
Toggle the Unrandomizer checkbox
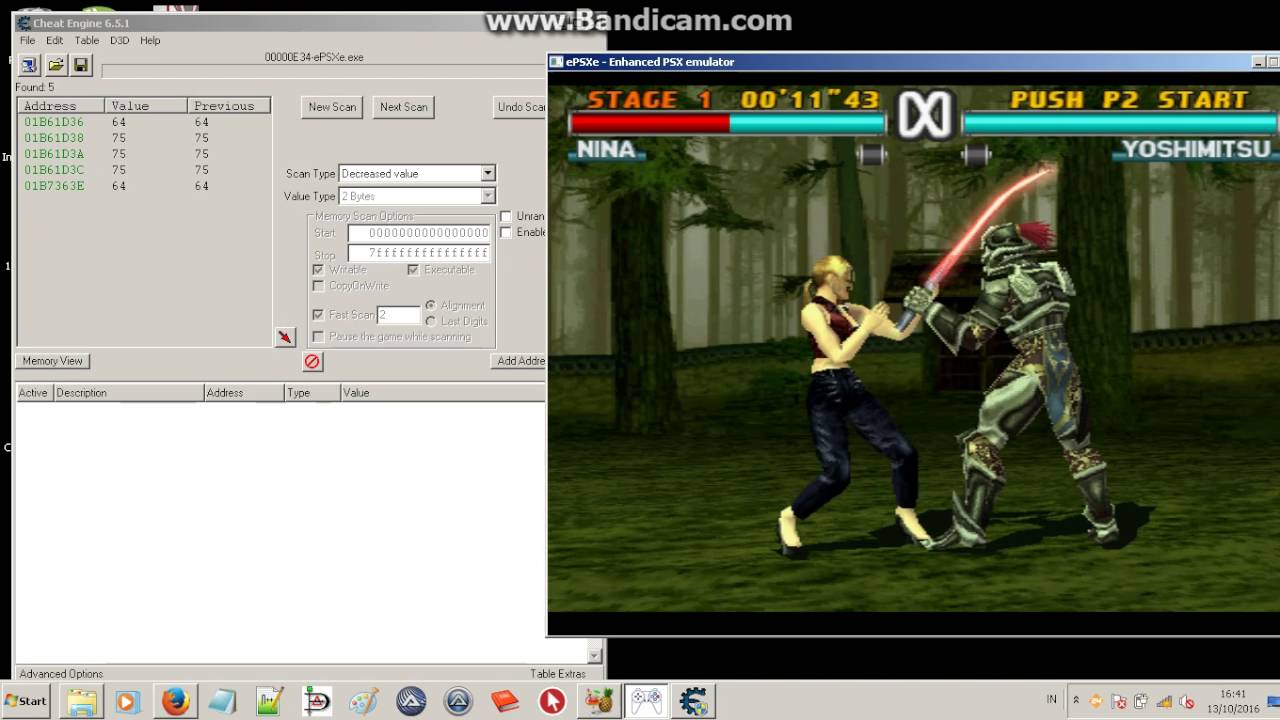506,216
